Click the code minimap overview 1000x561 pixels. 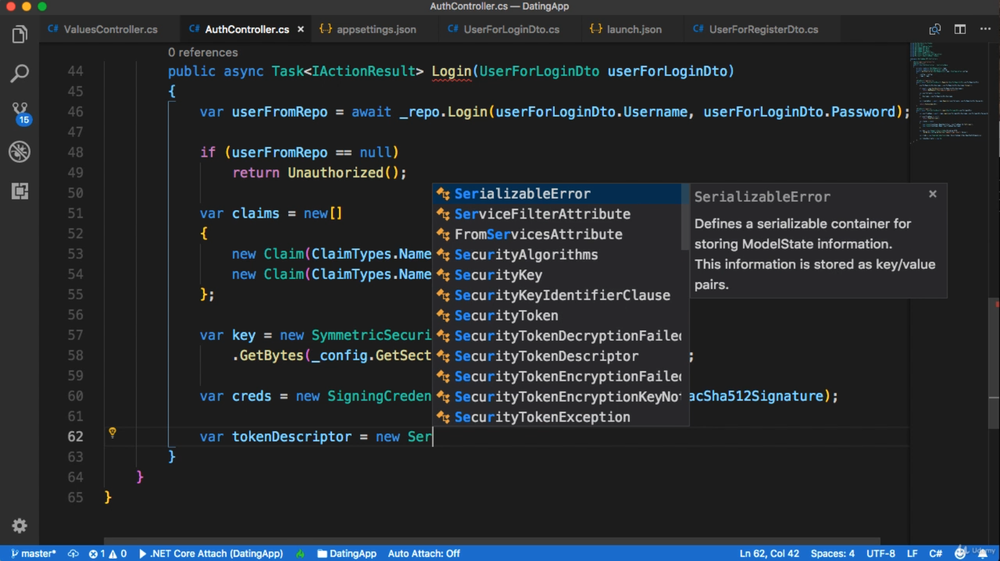pos(949,93)
